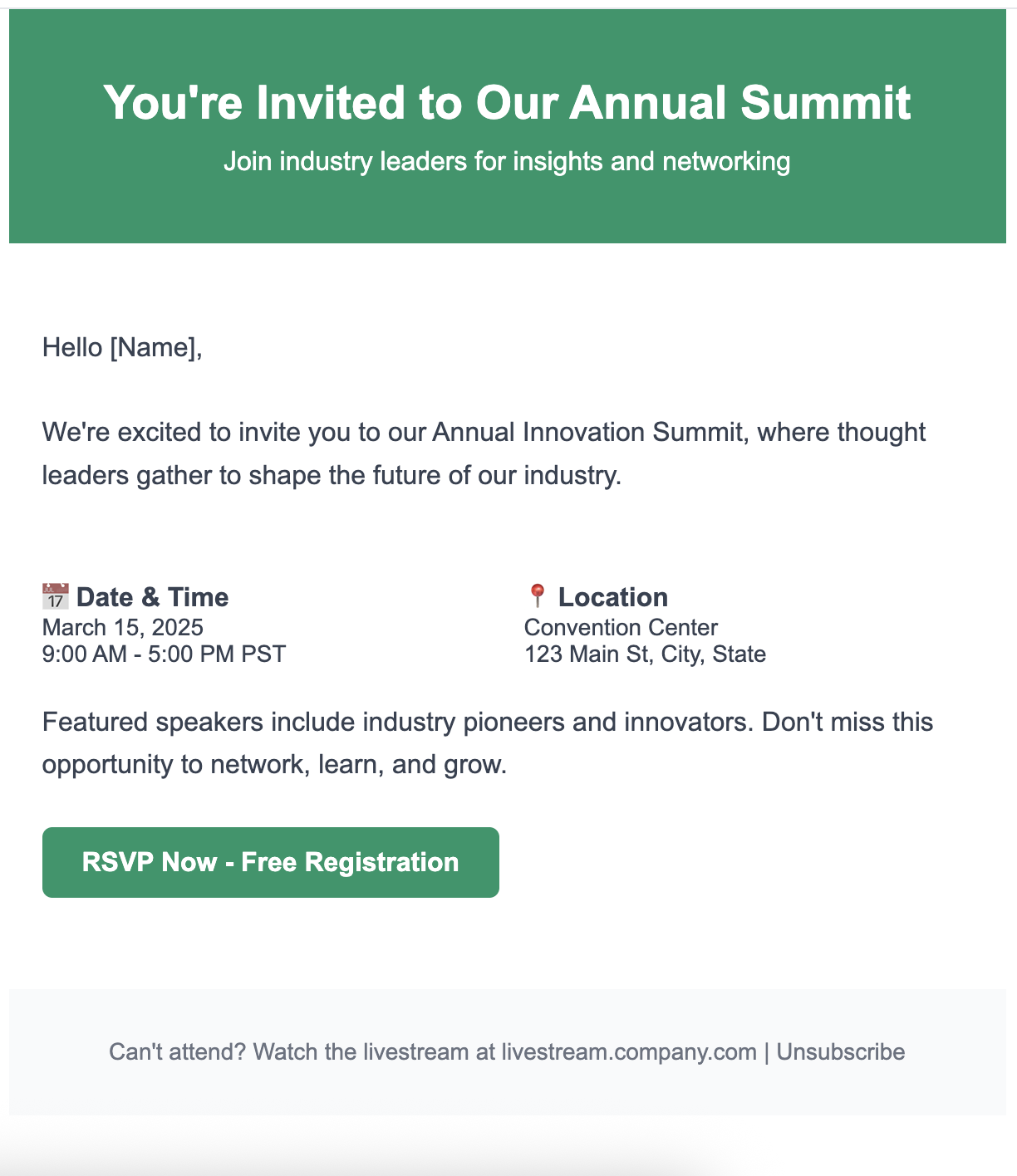Click the March 15, 2025 date
This screenshot has height=1176, width=1017.
click(122, 628)
